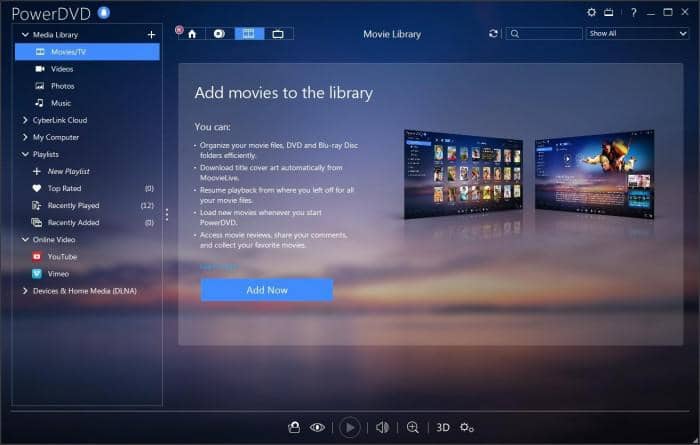This screenshot has width=700, height=445.
Task: Open the Show All filter dropdown
Action: pyautogui.click(x=637, y=33)
